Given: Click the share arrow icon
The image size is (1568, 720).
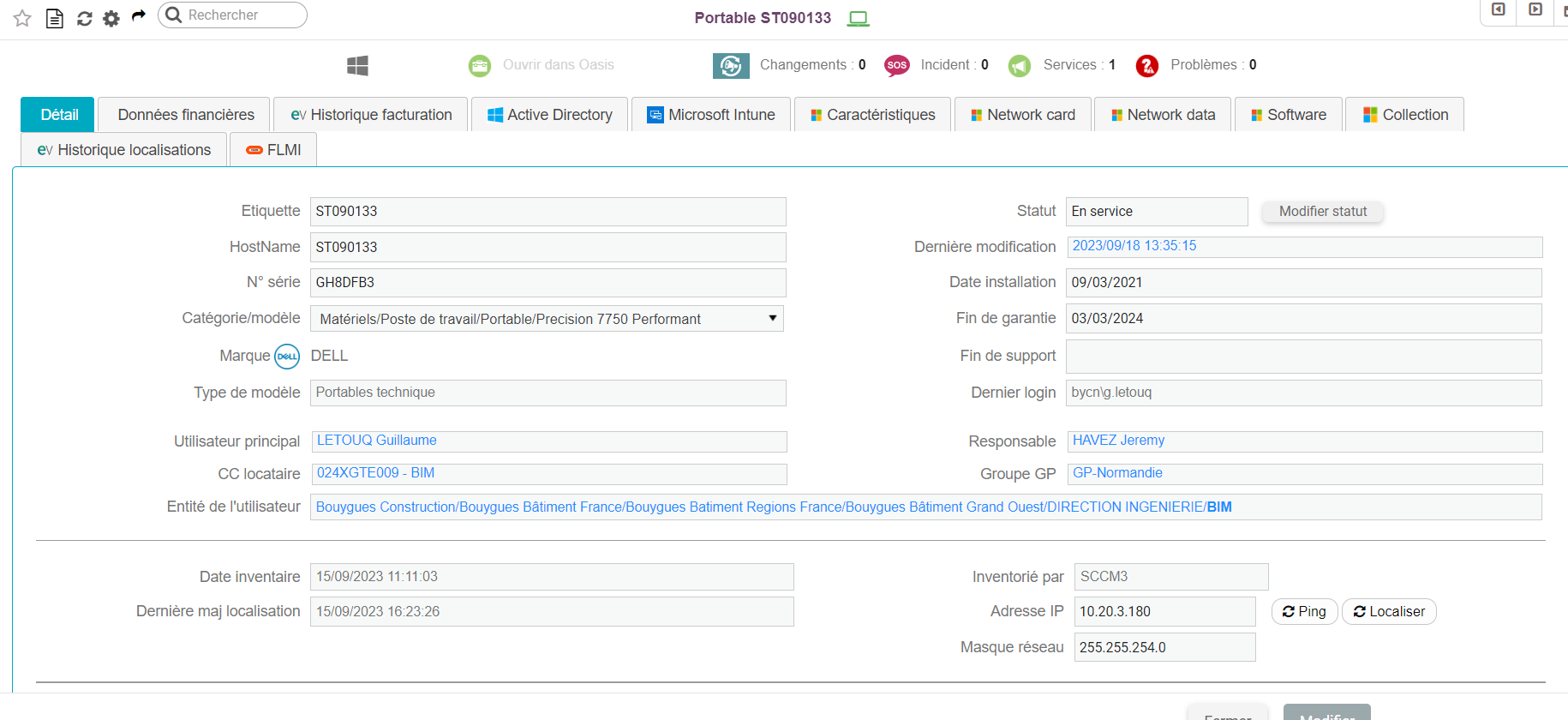Looking at the screenshot, I should pos(139,16).
